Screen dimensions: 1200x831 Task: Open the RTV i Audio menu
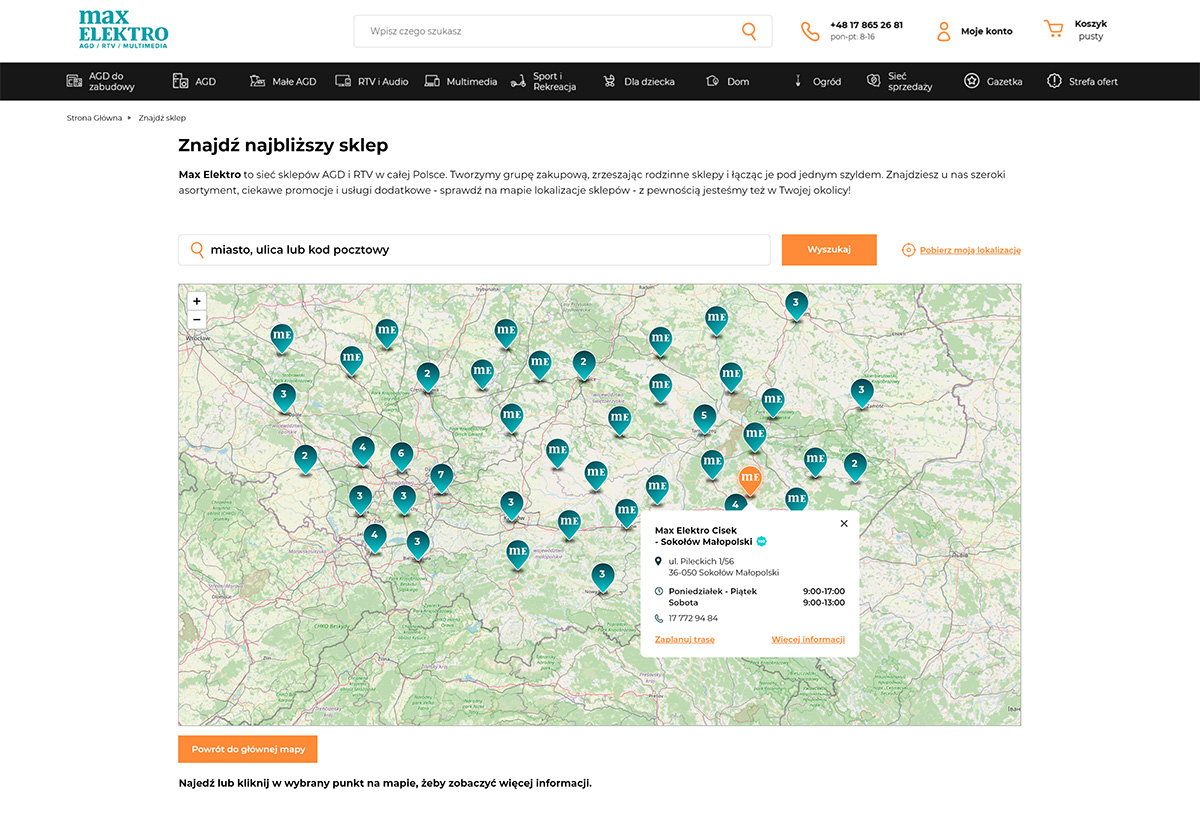pyautogui.click(x=372, y=81)
